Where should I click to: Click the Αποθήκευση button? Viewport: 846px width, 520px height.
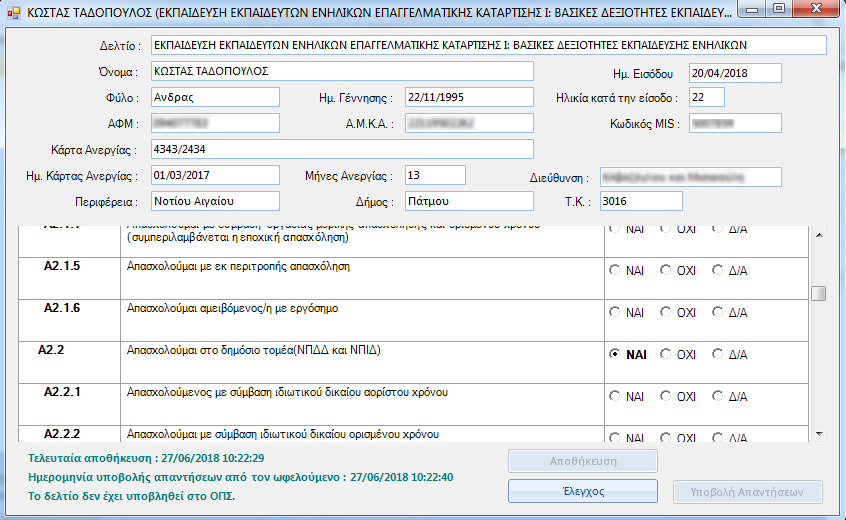582,462
